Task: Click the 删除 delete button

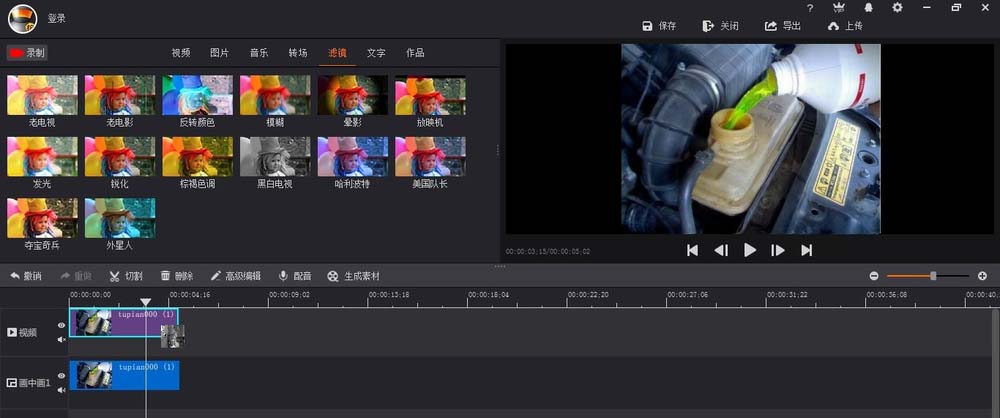Action: pyautogui.click(x=177, y=276)
